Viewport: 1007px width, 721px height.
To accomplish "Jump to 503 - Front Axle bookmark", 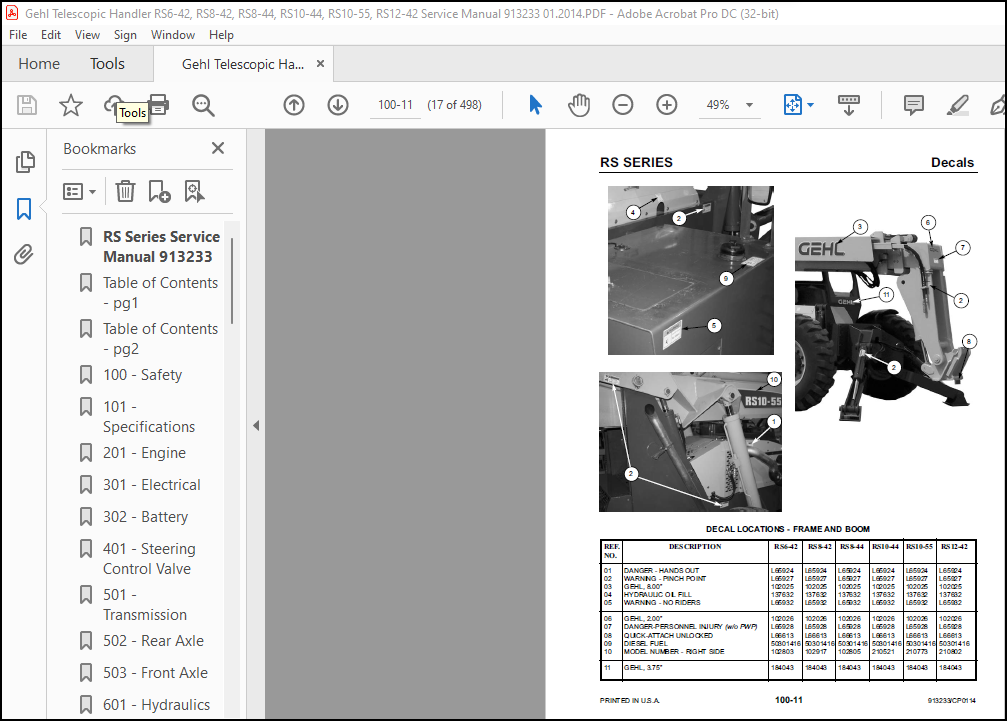I will (155, 673).
